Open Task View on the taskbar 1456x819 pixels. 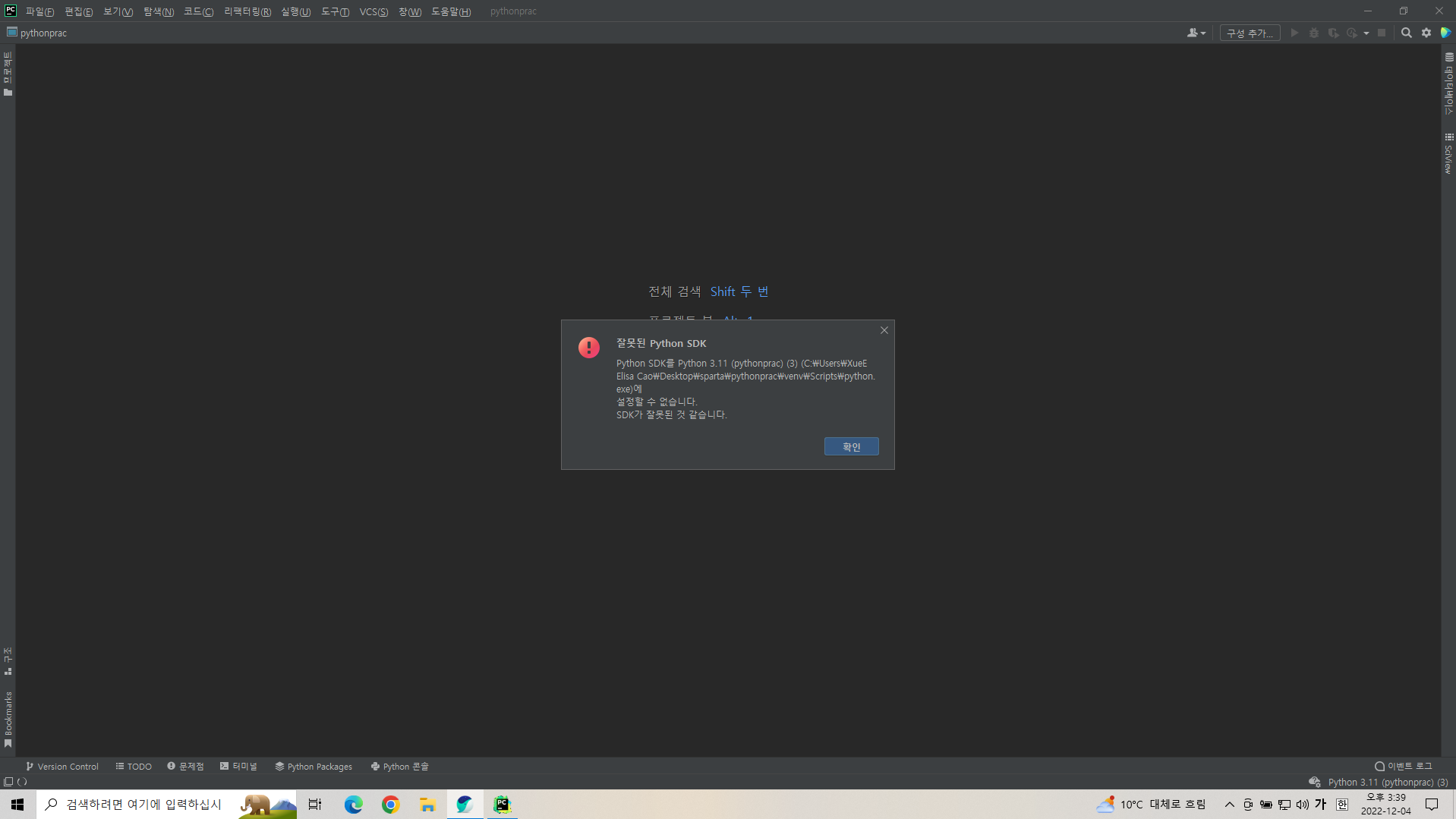(x=315, y=805)
